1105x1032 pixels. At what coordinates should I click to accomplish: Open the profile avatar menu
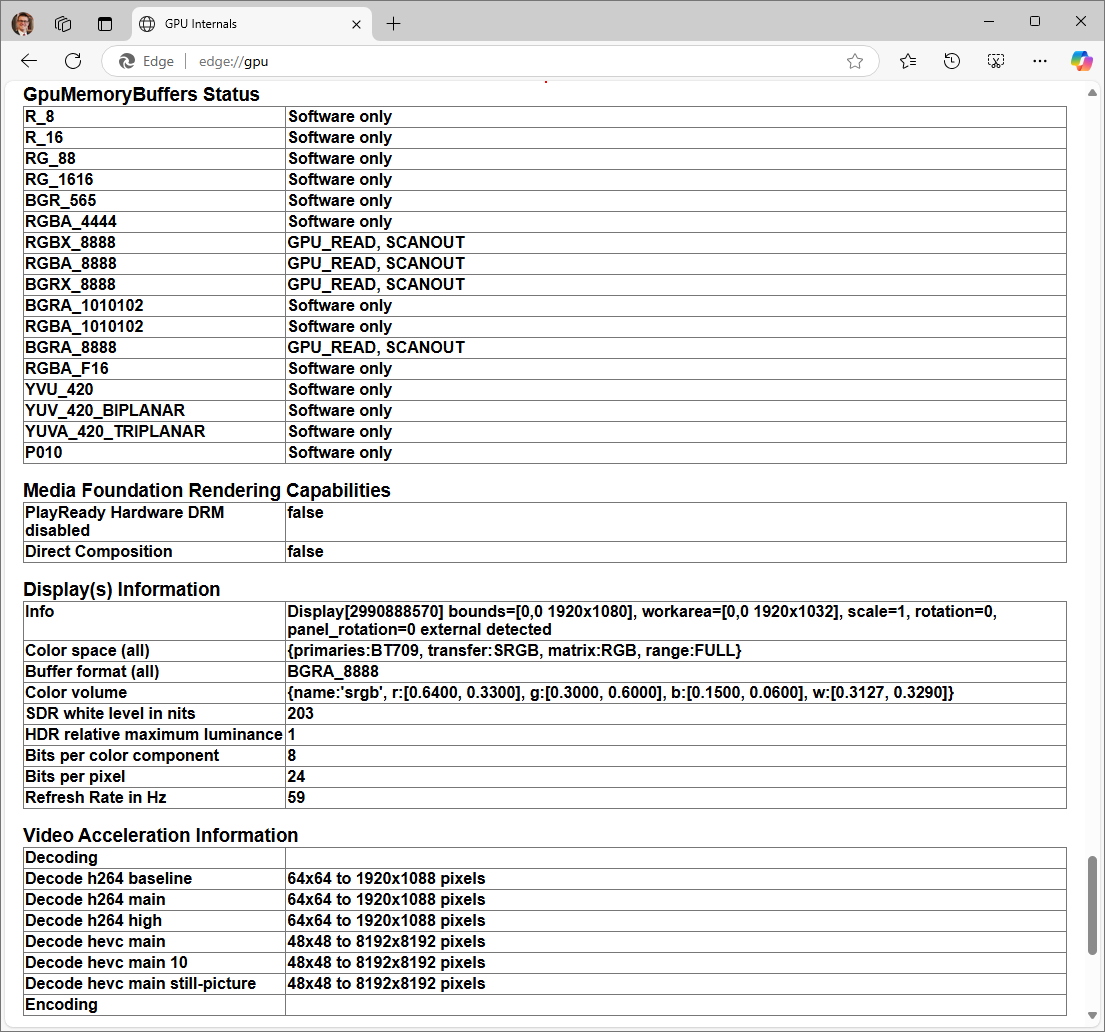[x=23, y=24]
